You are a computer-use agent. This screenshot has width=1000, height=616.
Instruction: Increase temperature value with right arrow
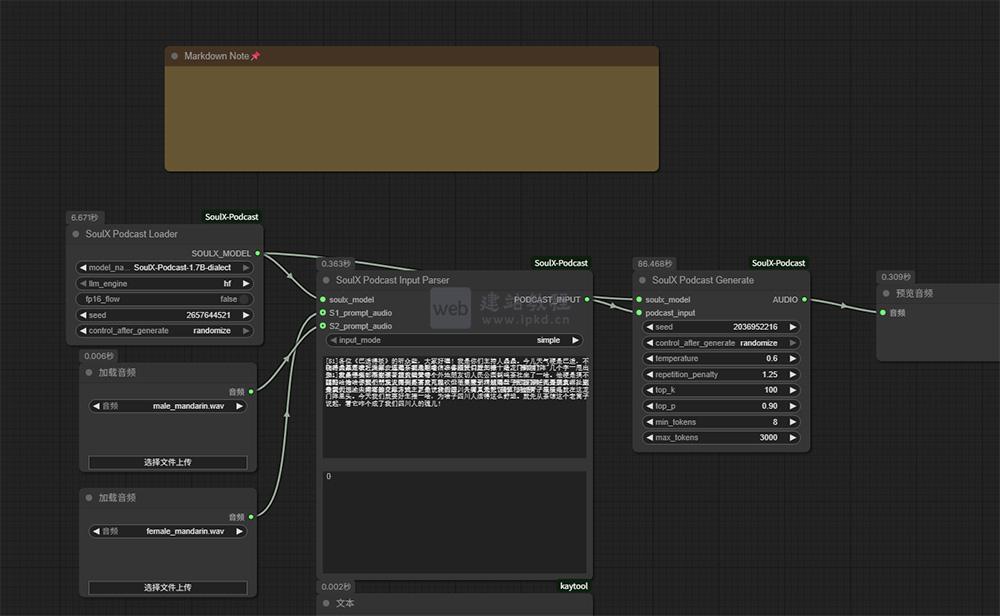tap(793, 359)
